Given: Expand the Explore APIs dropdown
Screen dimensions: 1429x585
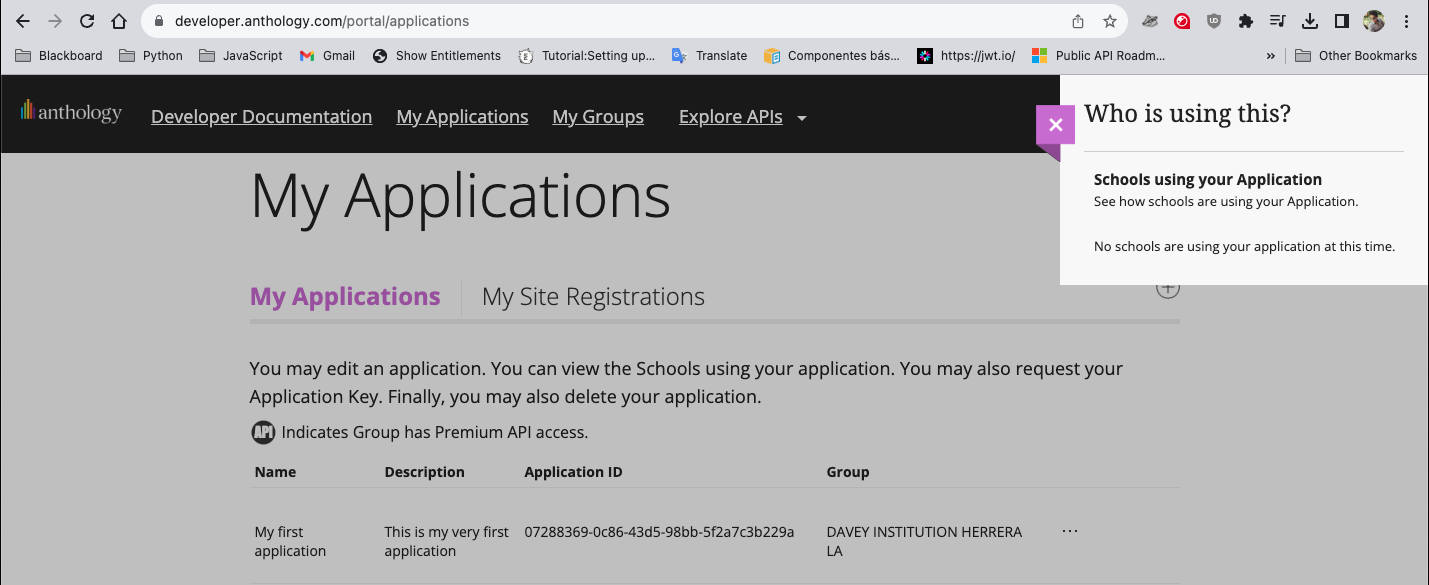Looking at the screenshot, I should pos(742,117).
